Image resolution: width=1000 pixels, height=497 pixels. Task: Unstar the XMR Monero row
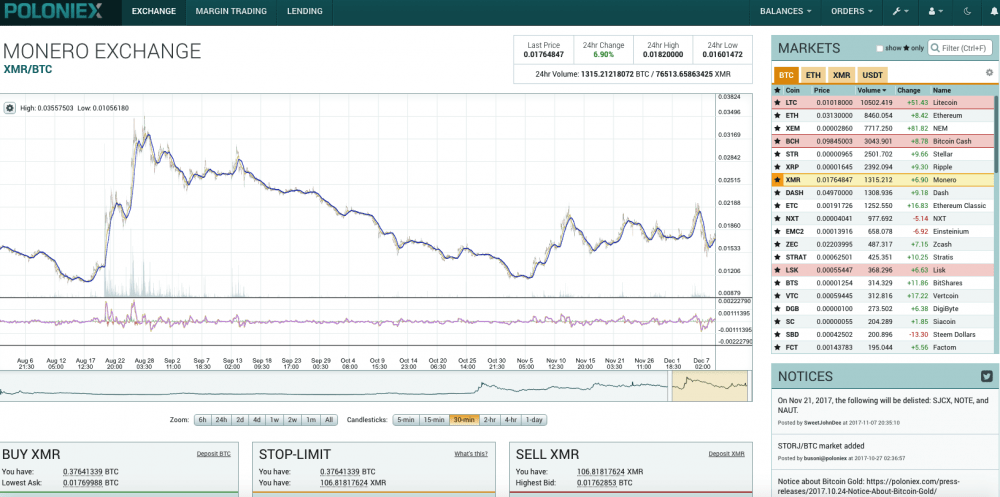[777, 180]
